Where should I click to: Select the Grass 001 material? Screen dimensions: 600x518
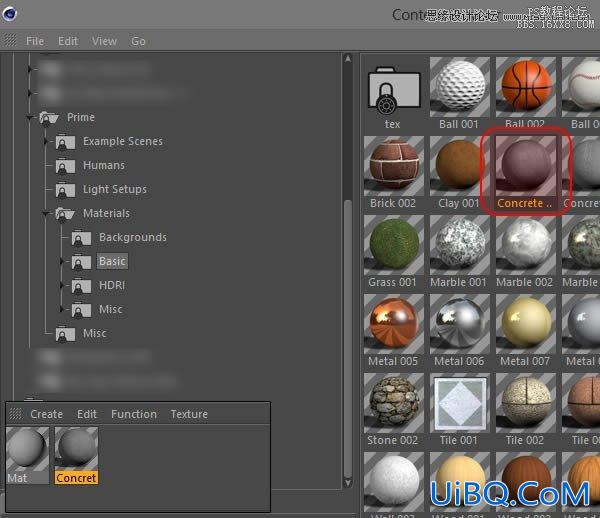(394, 245)
